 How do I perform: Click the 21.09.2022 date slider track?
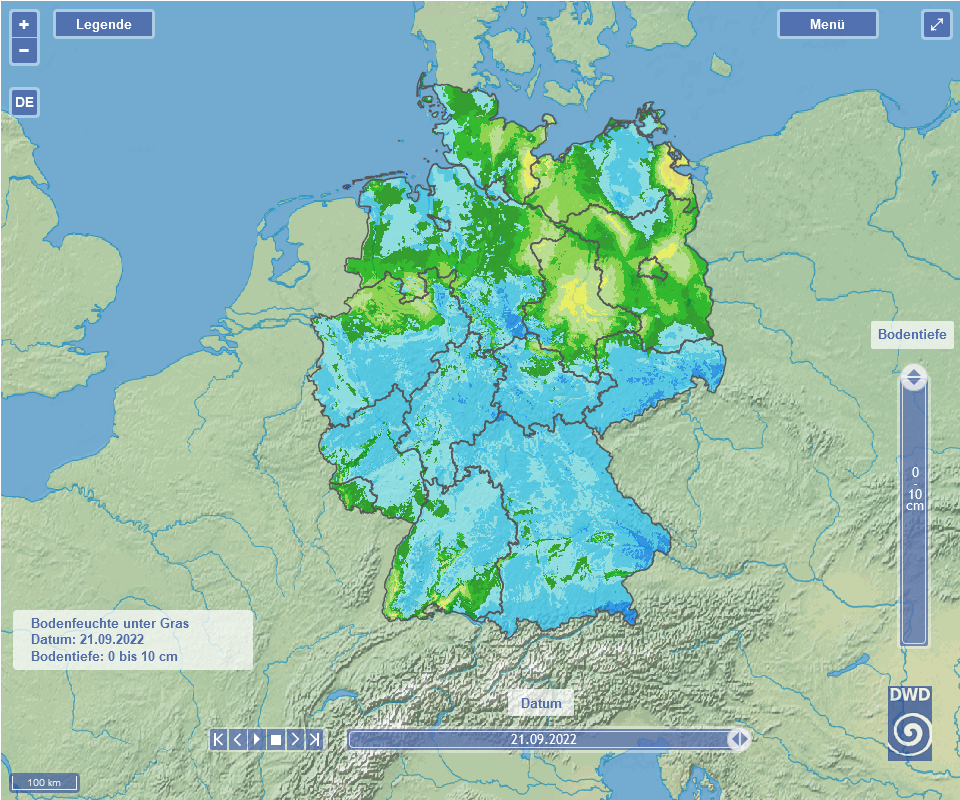click(543, 739)
